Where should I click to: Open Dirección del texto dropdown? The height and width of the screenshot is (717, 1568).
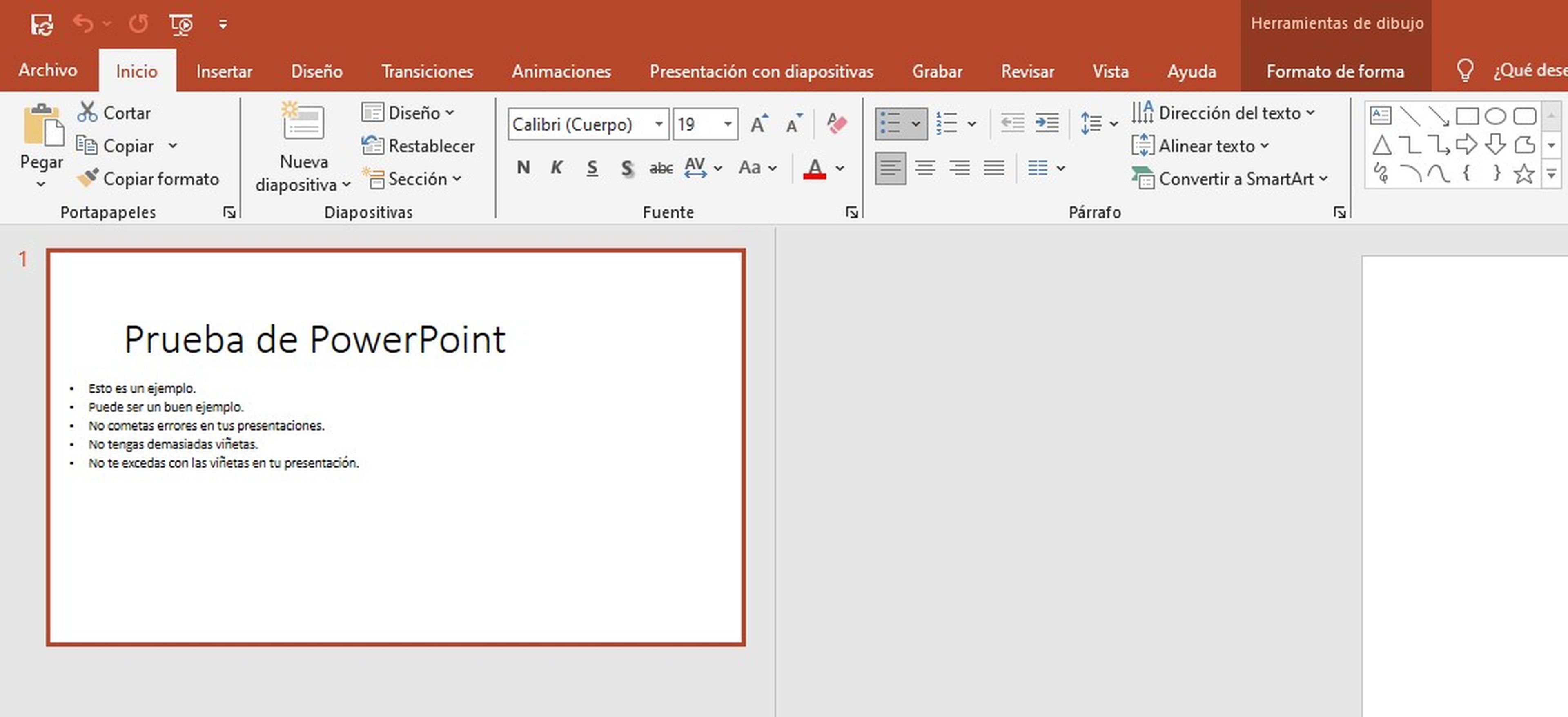(1223, 113)
